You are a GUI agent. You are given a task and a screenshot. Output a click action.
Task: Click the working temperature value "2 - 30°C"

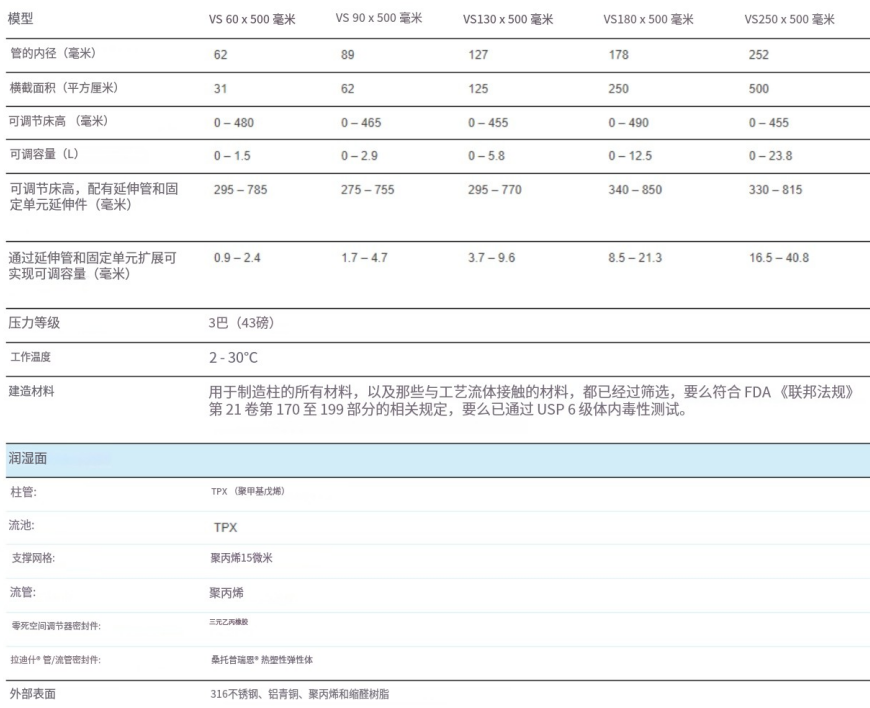pyautogui.click(x=233, y=357)
